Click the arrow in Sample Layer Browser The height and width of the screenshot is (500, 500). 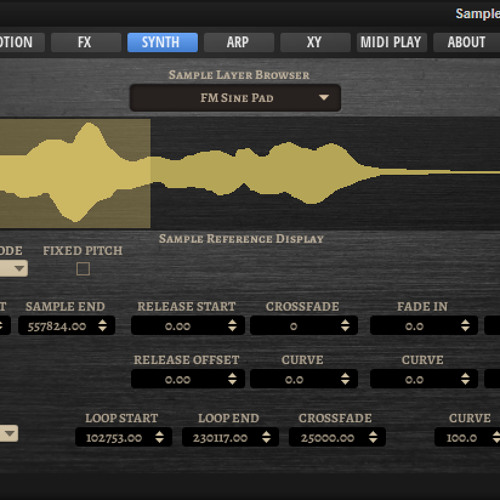(x=324, y=98)
